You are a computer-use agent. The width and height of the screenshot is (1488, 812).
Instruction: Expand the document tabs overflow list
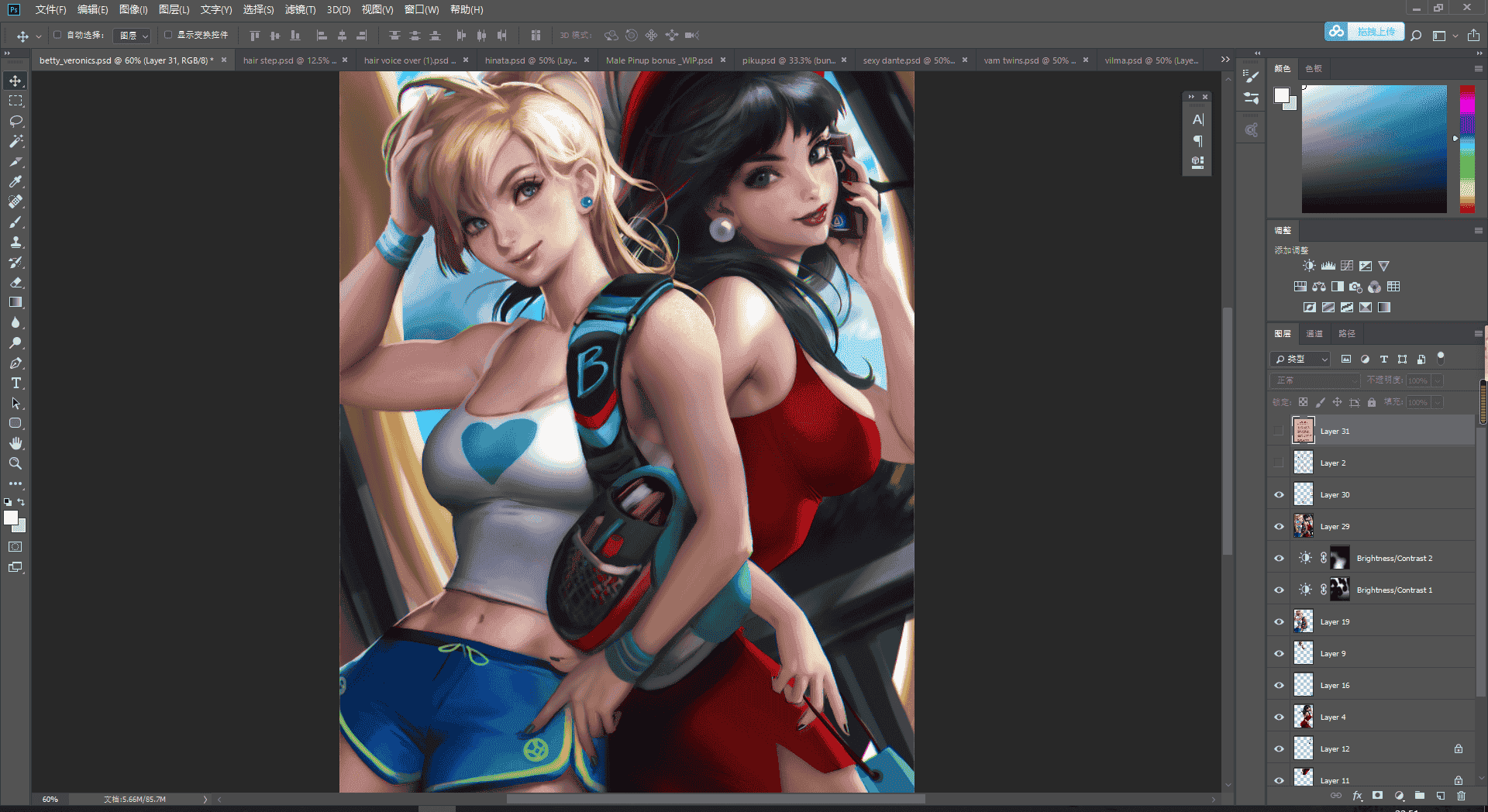tap(1225, 60)
